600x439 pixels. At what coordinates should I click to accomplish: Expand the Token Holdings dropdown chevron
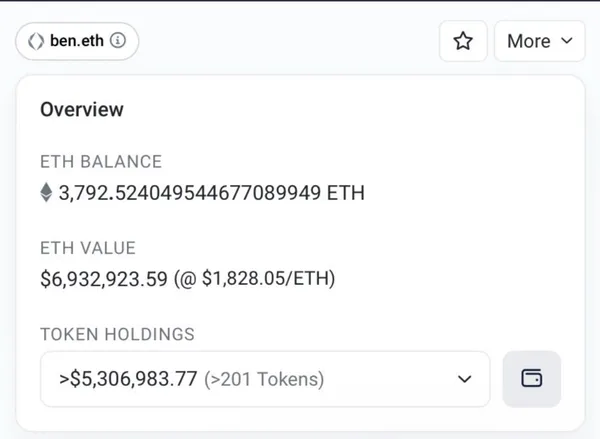[x=463, y=379]
